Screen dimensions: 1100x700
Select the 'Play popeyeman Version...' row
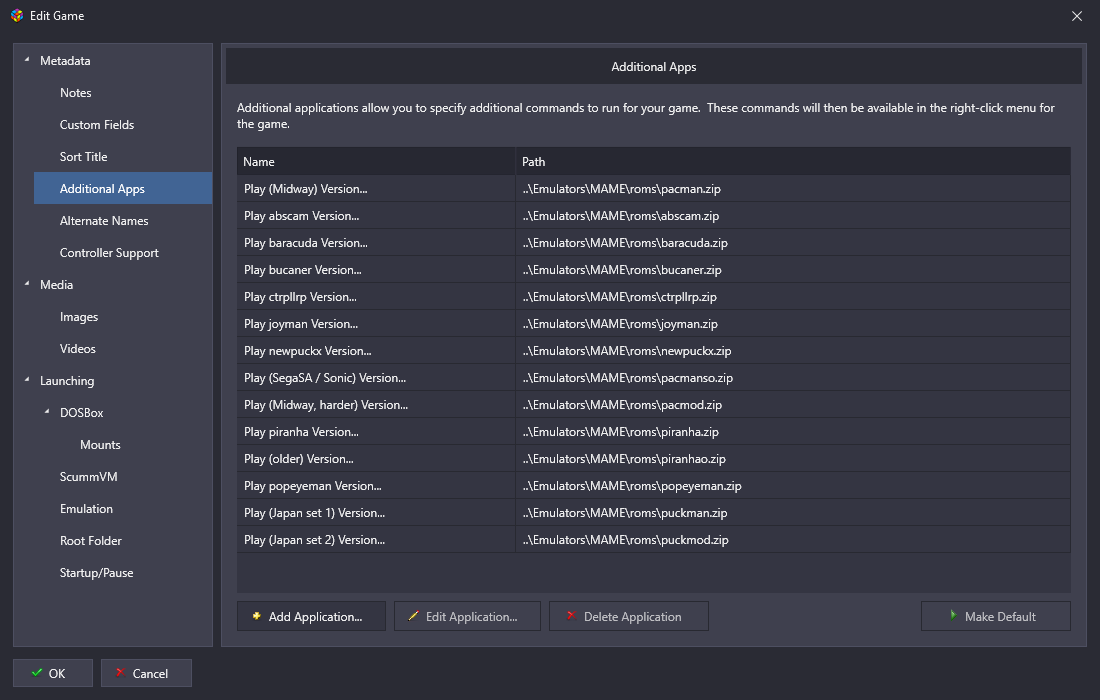pos(654,485)
